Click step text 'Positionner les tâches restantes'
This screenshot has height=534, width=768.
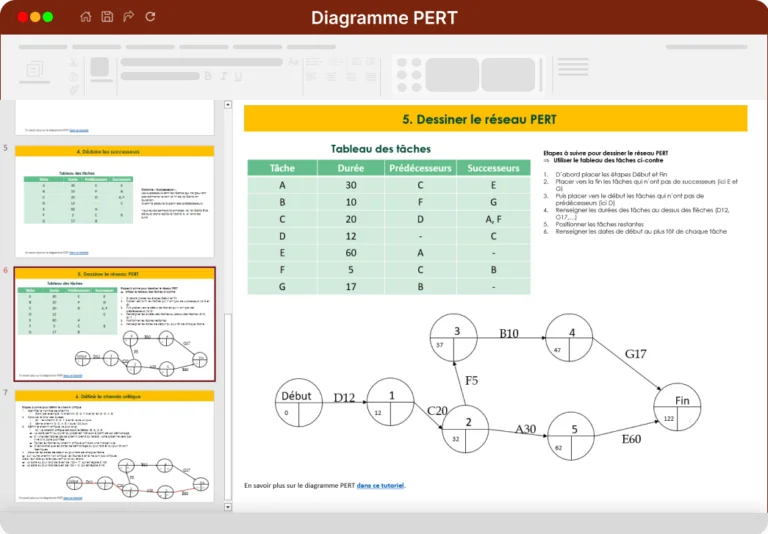click(x=600, y=224)
